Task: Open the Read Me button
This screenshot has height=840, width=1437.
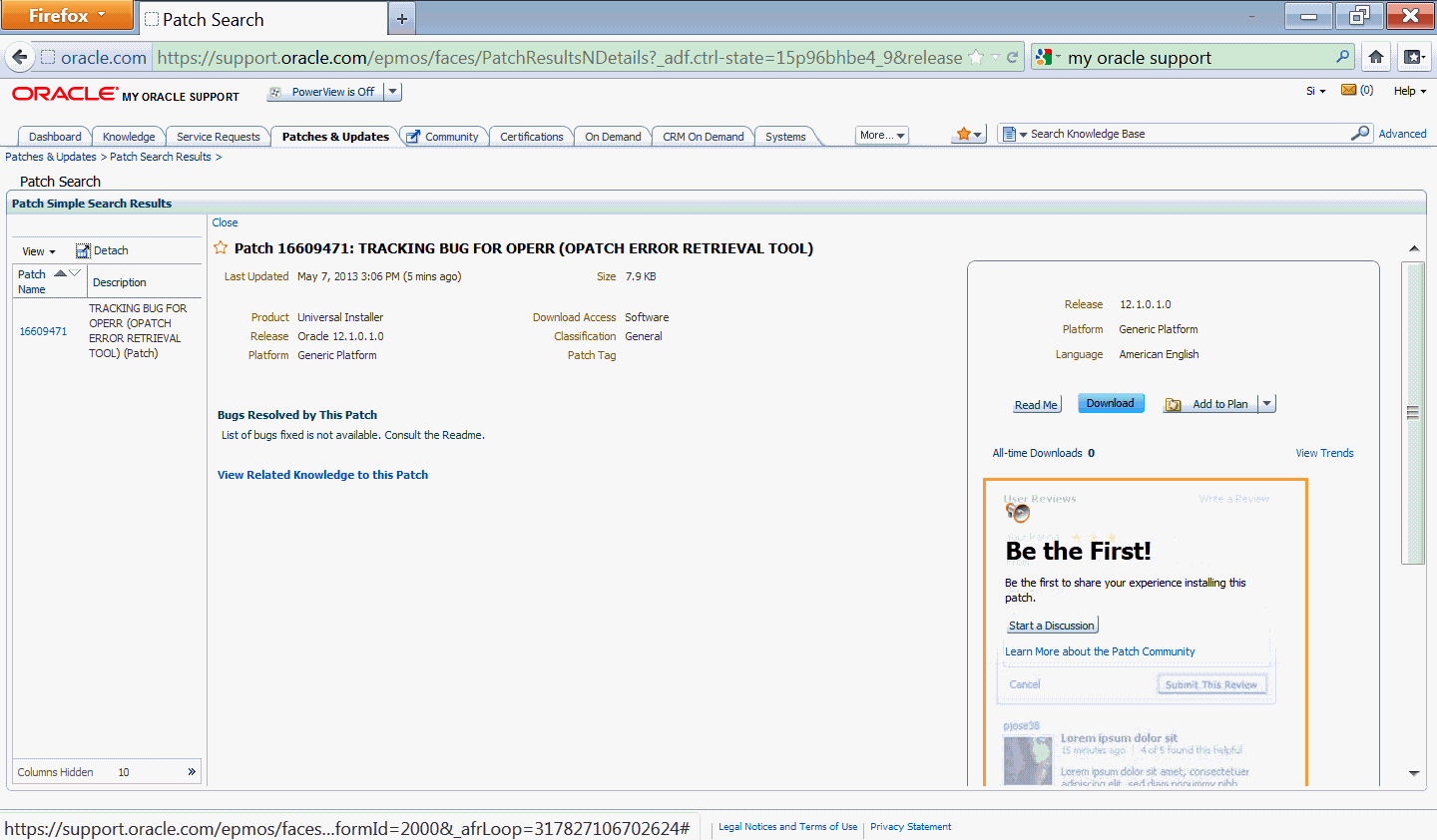Action: pyautogui.click(x=1037, y=404)
